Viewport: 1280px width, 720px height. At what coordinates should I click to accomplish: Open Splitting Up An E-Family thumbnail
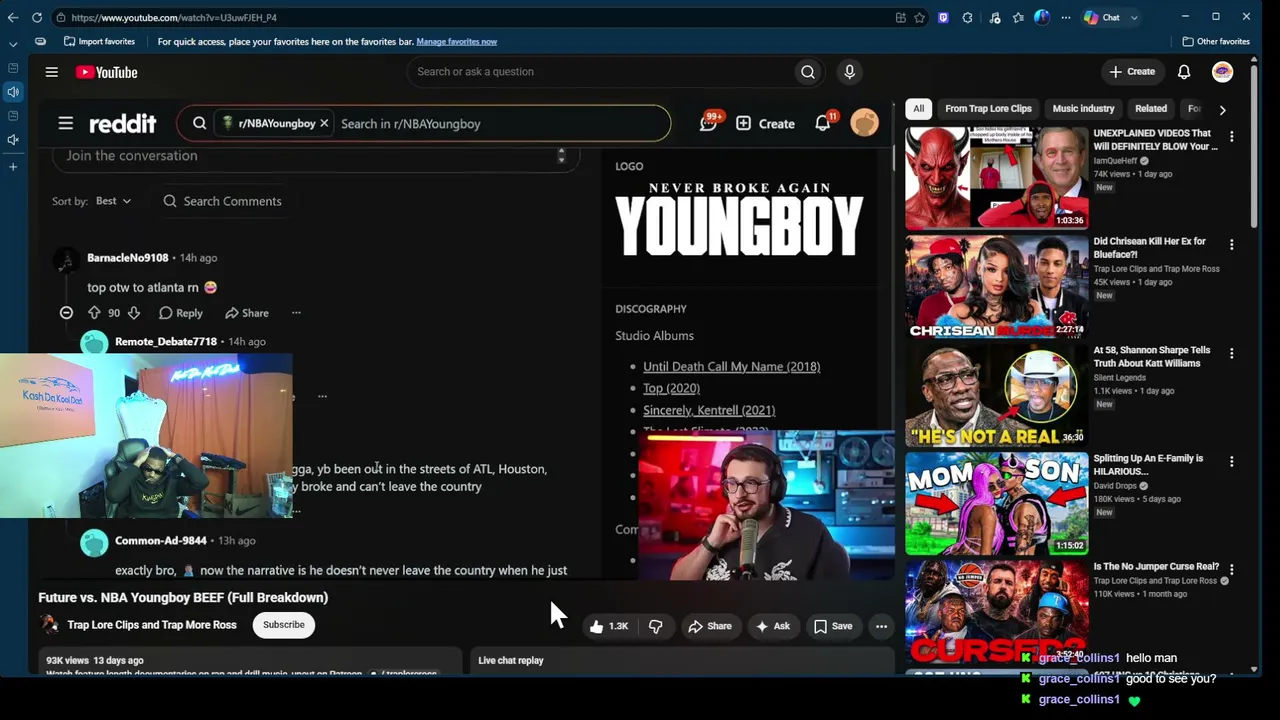996,503
